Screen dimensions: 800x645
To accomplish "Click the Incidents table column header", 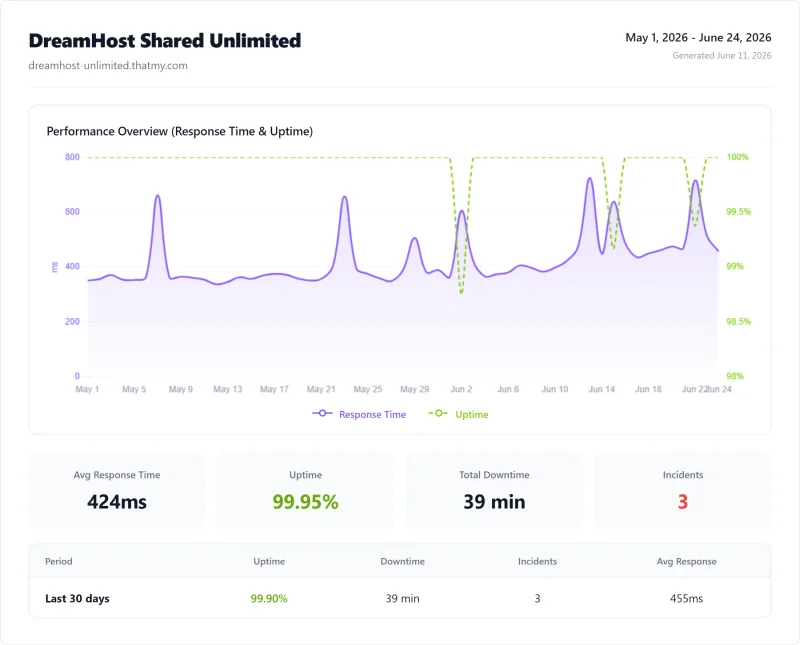I will [537, 561].
